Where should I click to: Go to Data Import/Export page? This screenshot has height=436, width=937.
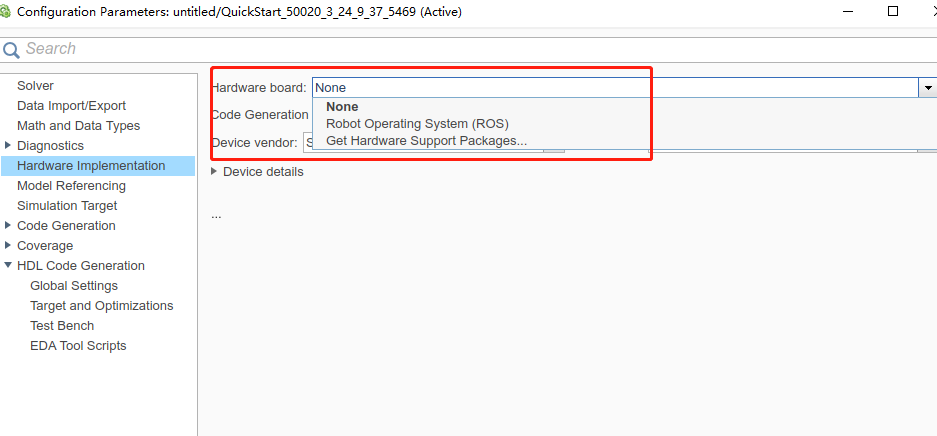point(71,106)
